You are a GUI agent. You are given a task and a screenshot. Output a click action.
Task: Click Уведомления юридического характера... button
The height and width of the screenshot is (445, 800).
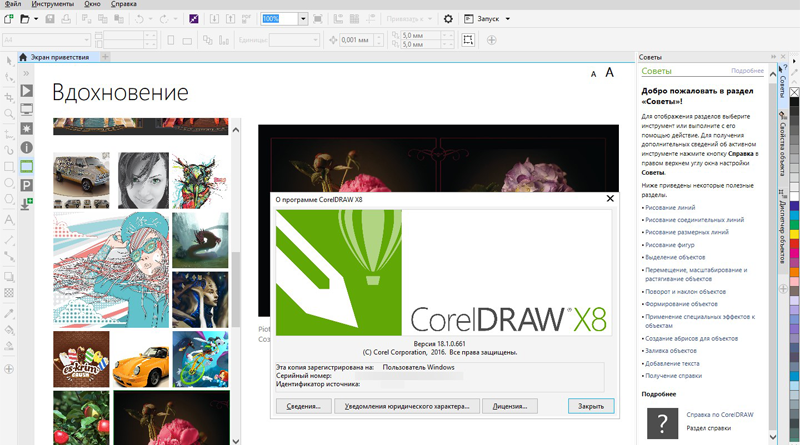tap(407, 406)
